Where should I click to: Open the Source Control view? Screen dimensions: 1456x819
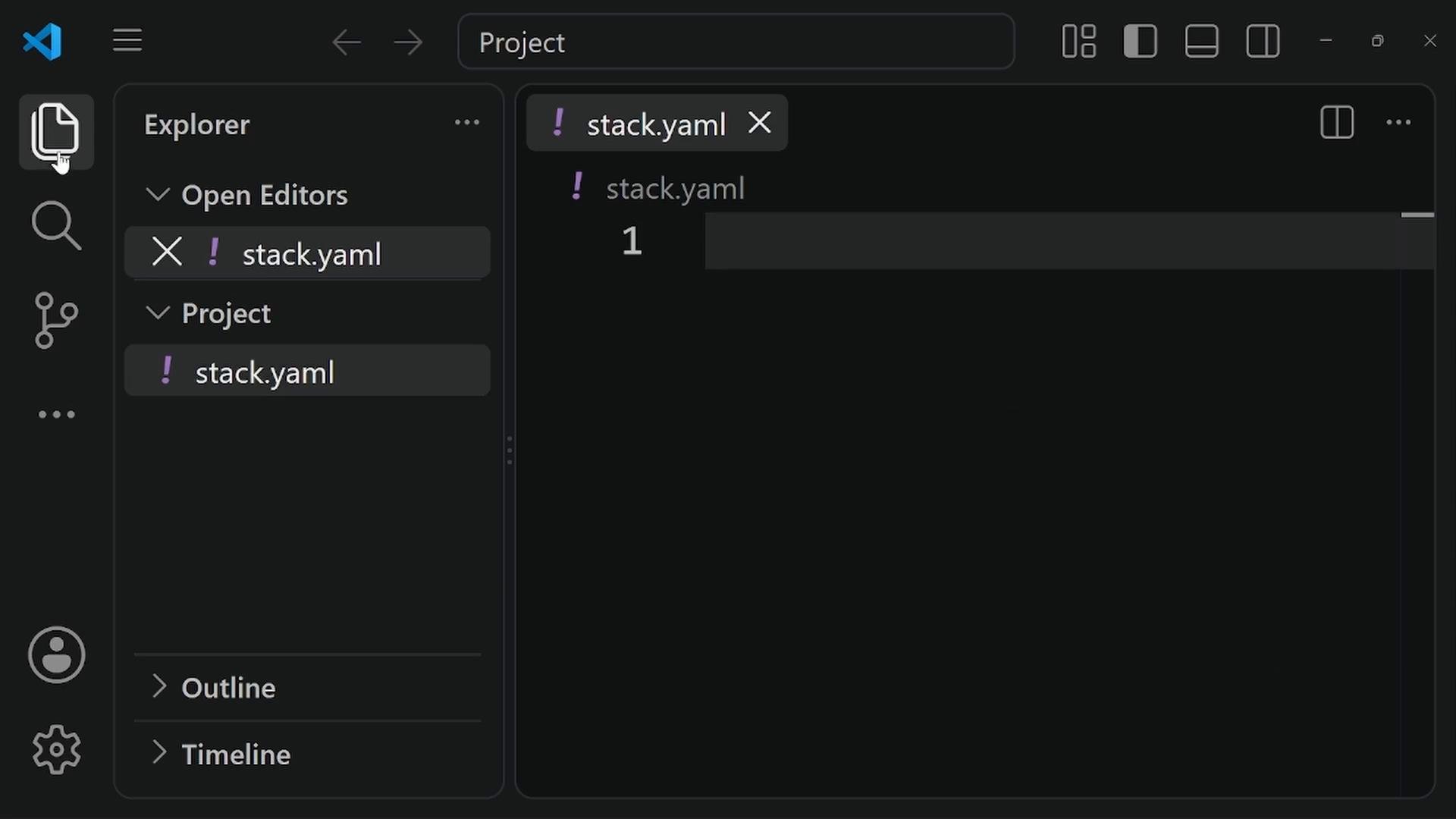(x=56, y=320)
